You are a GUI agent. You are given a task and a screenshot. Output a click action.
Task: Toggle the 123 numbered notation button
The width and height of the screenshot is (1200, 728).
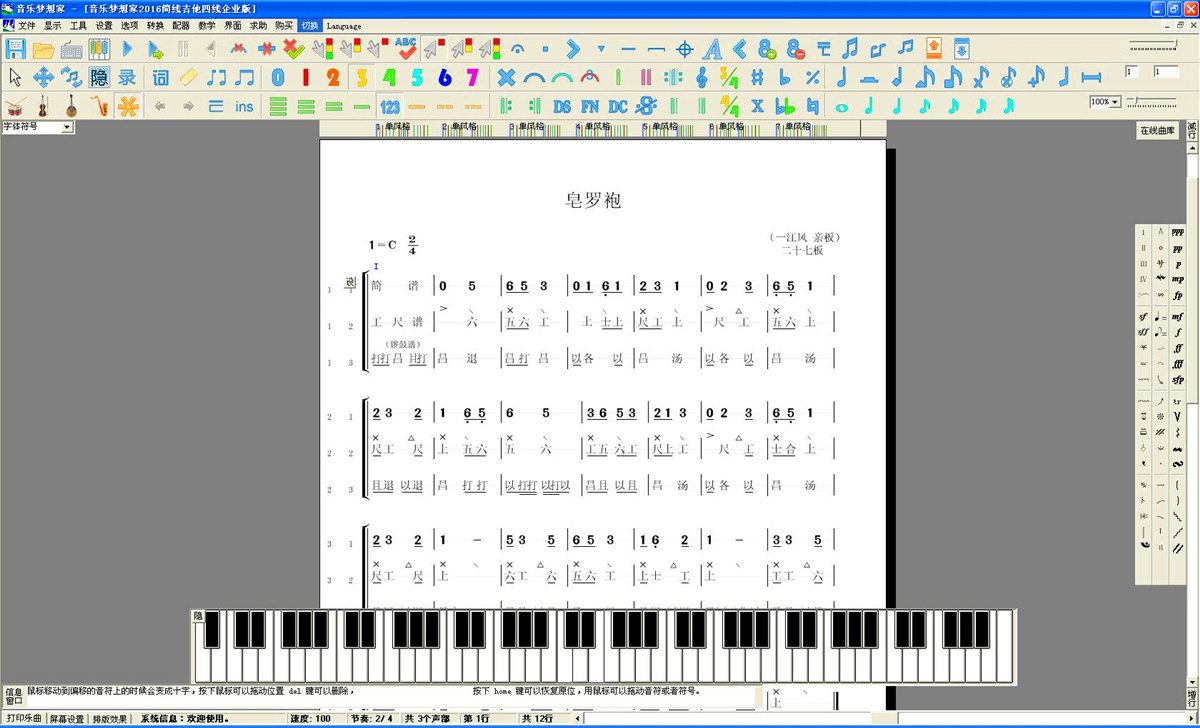pyautogui.click(x=390, y=107)
